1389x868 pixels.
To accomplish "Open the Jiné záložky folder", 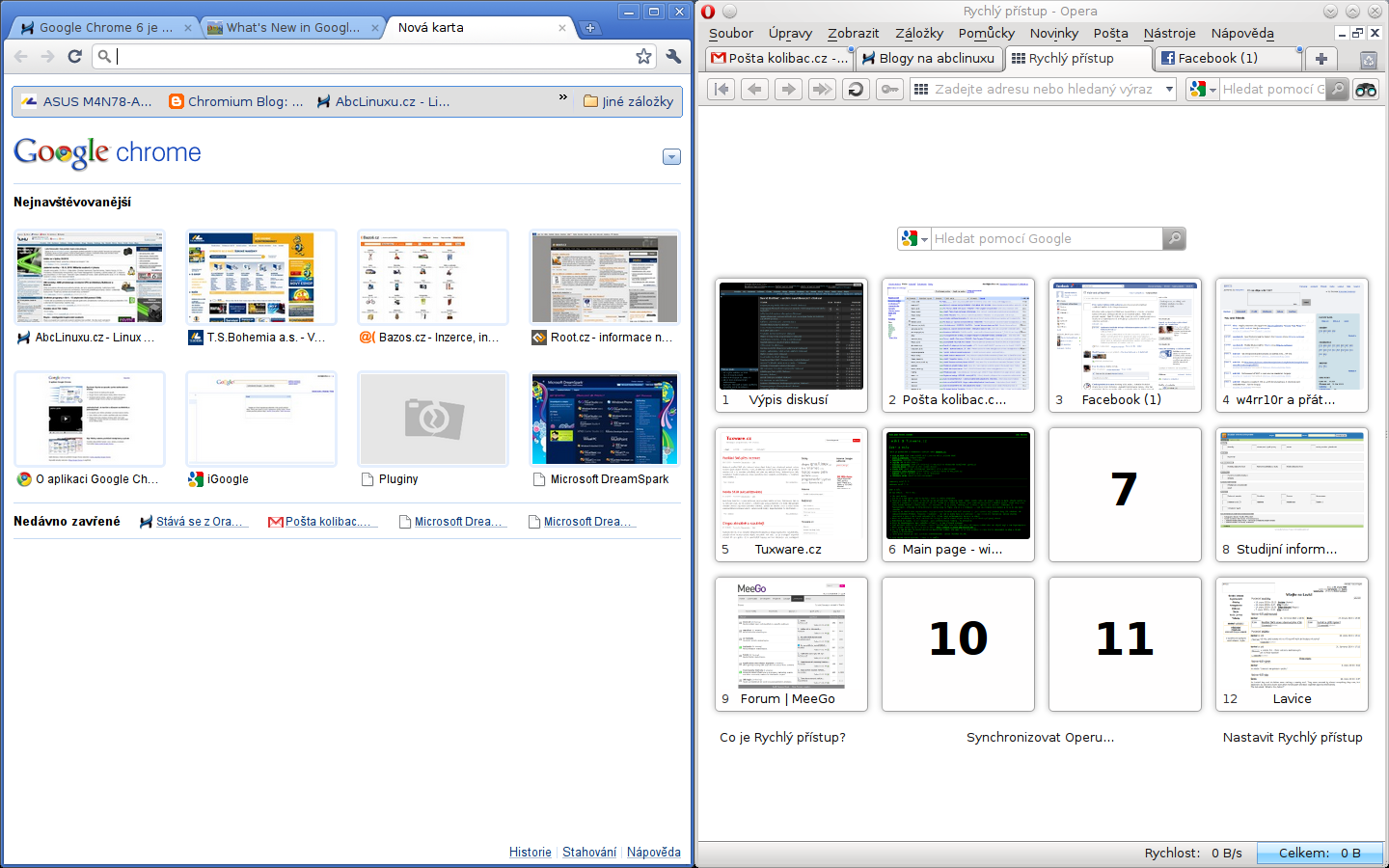I will [x=629, y=101].
